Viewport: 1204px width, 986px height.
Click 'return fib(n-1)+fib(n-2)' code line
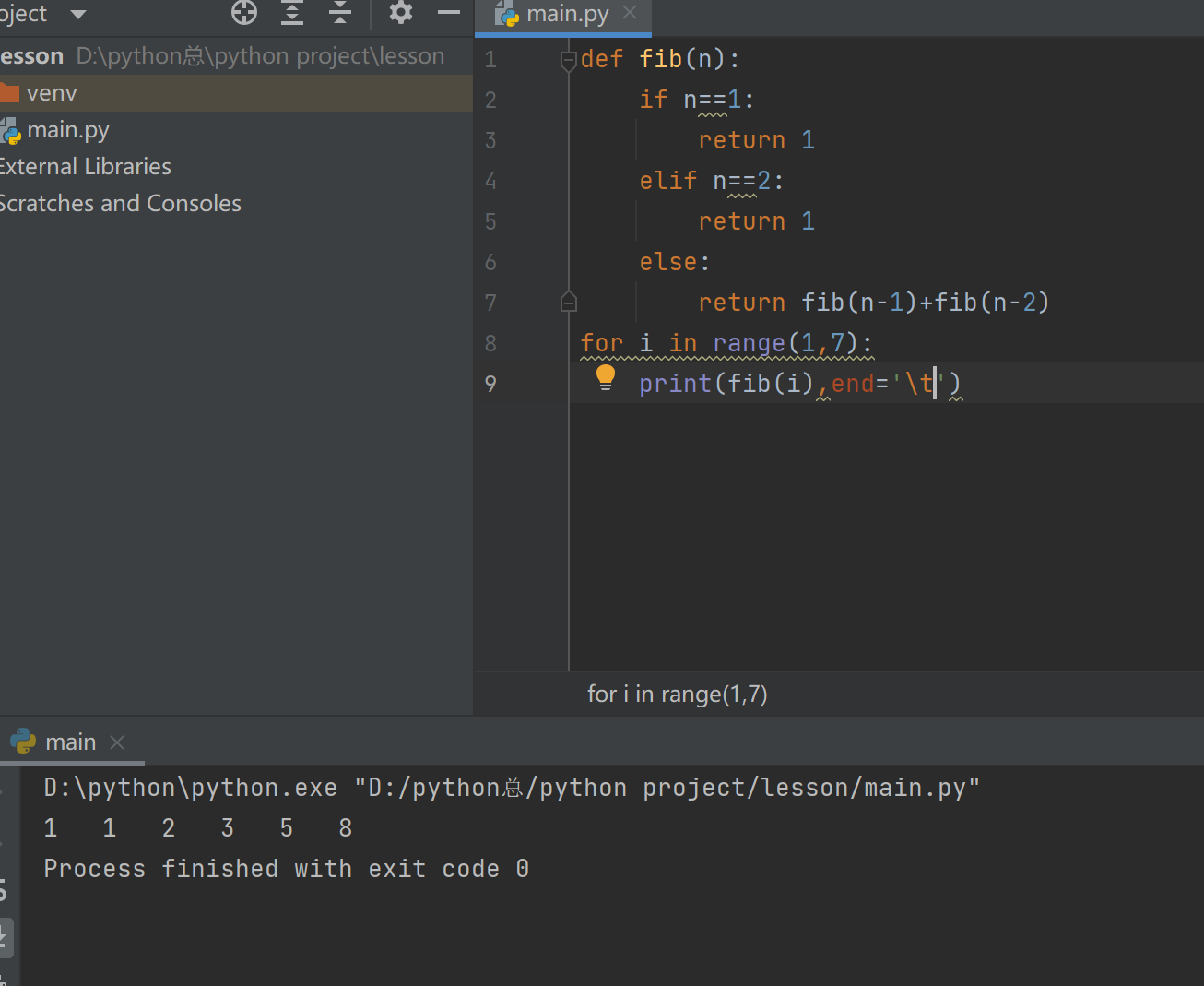click(874, 303)
